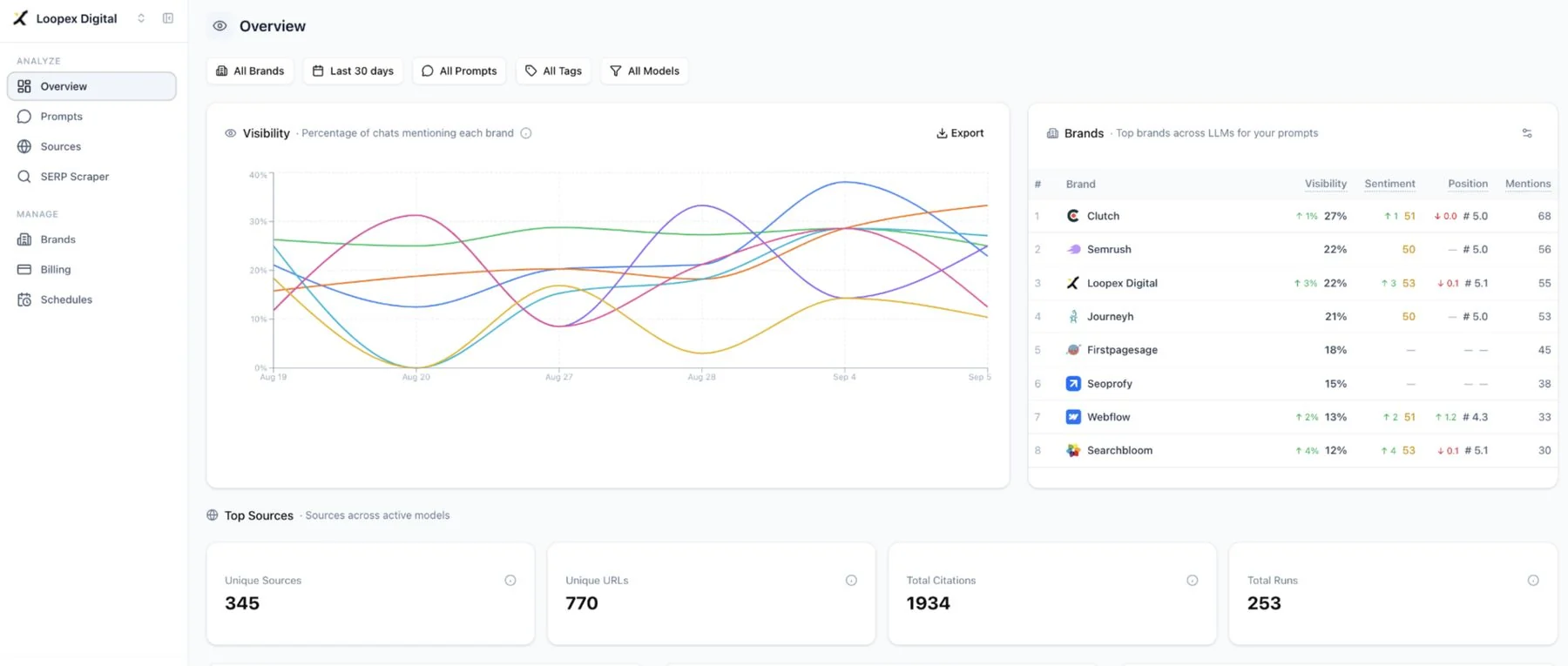1568x666 pixels.
Task: Open the All Brands filter dropdown
Action: point(250,71)
